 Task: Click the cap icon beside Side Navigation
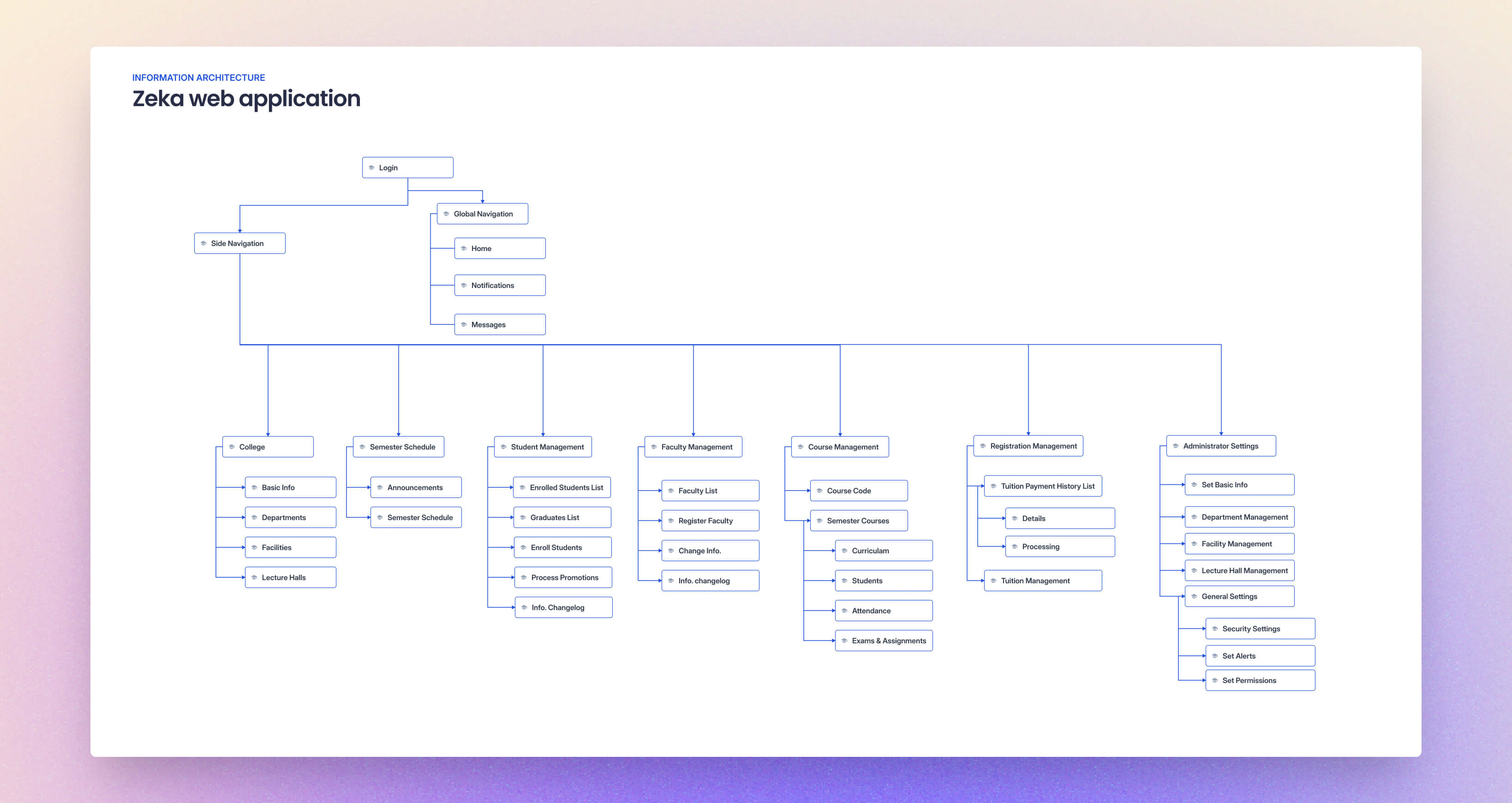point(203,244)
